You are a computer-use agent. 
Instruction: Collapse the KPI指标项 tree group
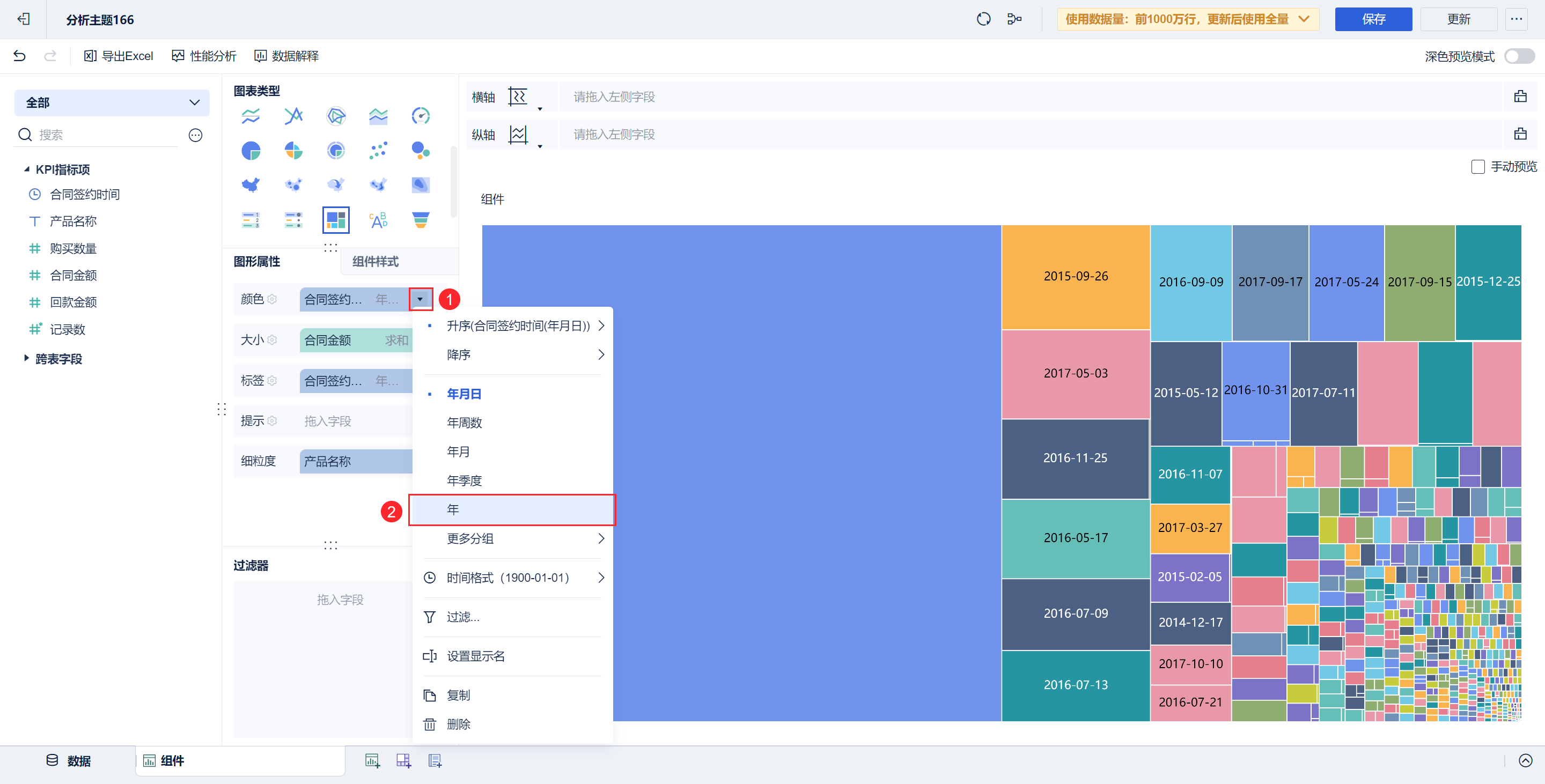pos(26,169)
